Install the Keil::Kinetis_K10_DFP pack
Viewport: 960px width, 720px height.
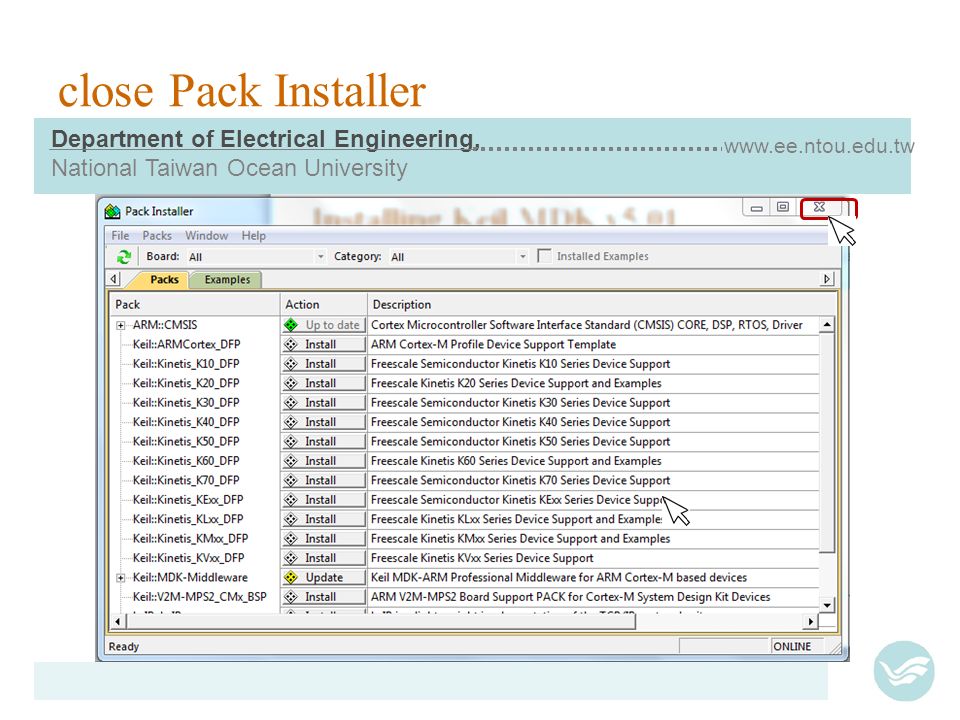coord(324,364)
